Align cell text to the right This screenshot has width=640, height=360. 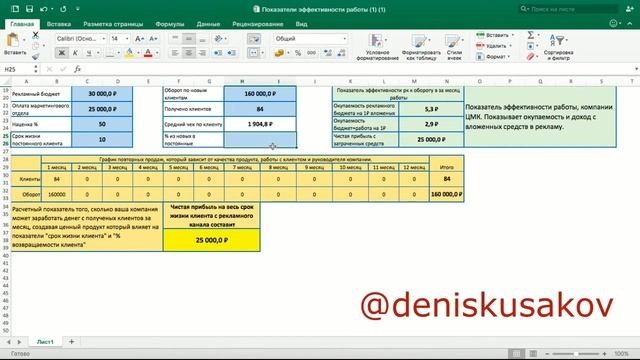[x=202, y=53]
